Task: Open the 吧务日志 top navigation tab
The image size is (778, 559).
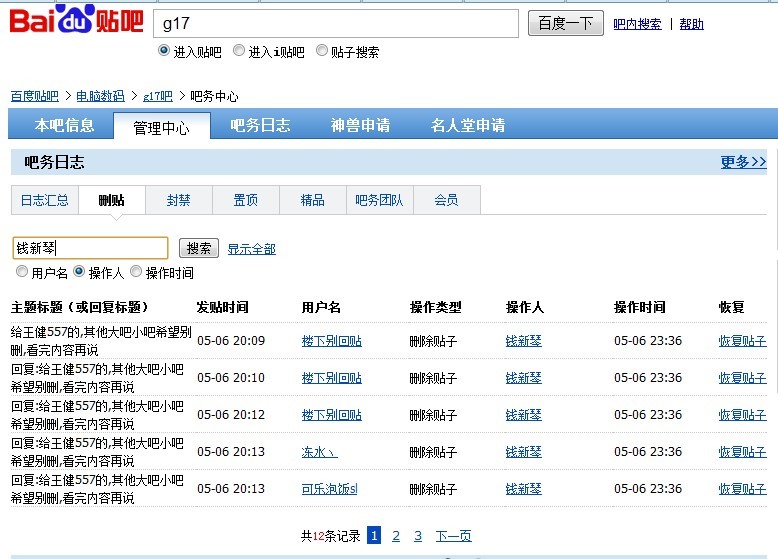Action: coord(260,125)
